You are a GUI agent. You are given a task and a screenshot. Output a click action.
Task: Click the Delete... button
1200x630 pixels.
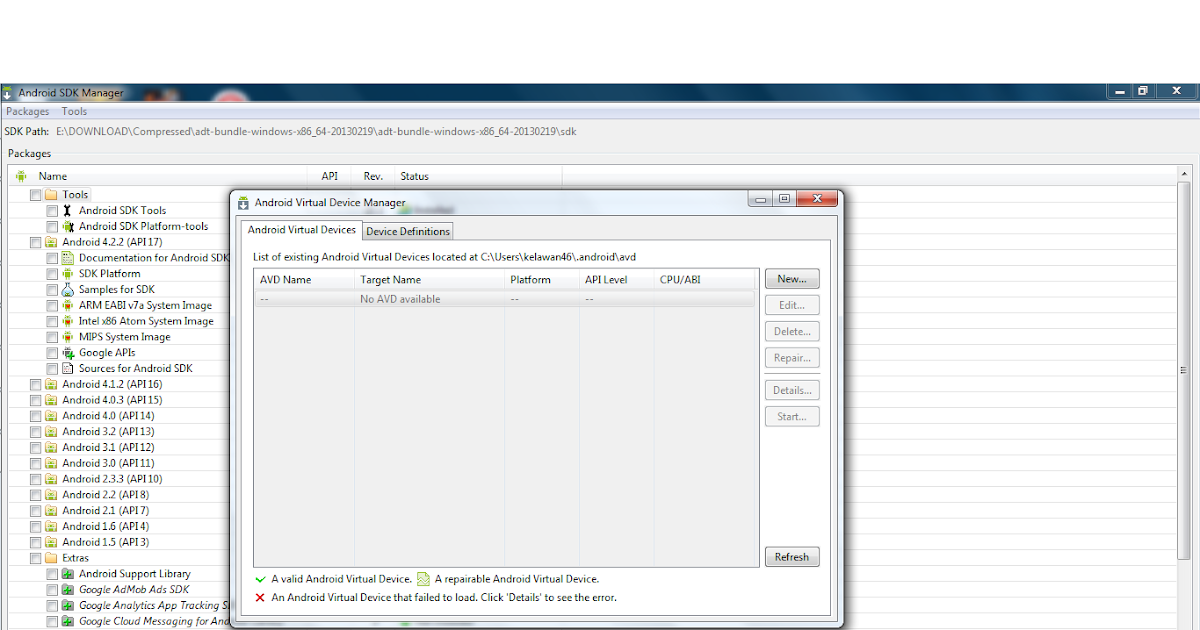pos(792,331)
